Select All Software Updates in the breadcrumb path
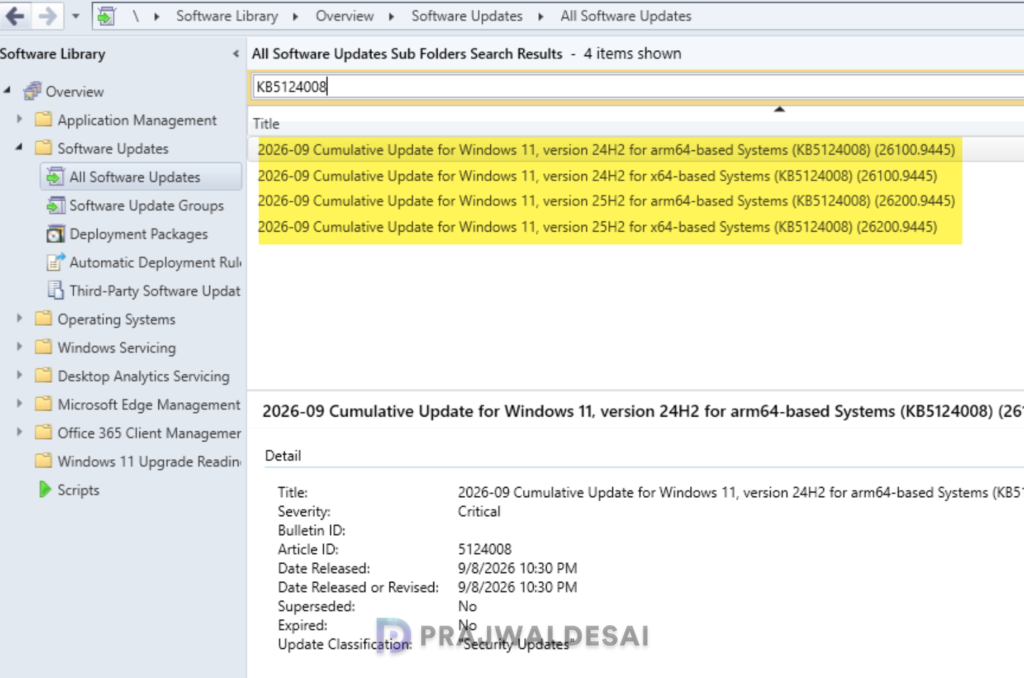 tap(625, 16)
